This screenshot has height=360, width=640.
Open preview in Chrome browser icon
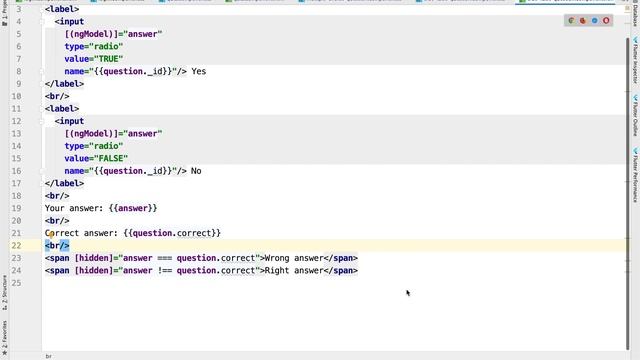pos(571,20)
